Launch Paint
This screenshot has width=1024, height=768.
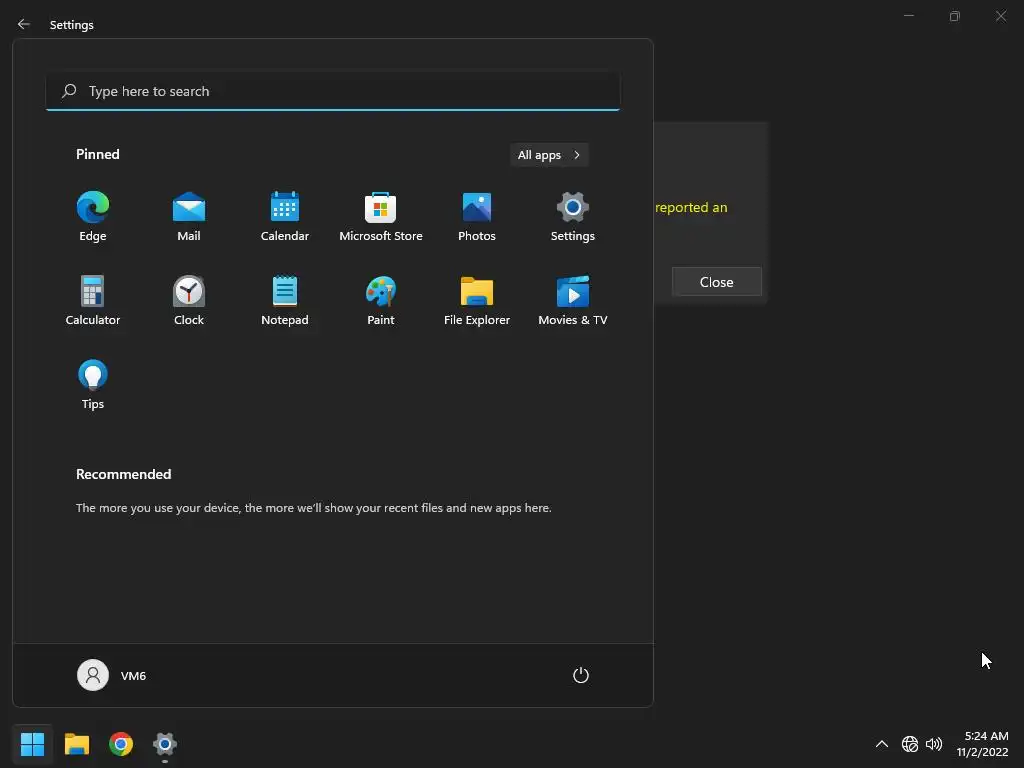pos(381,300)
